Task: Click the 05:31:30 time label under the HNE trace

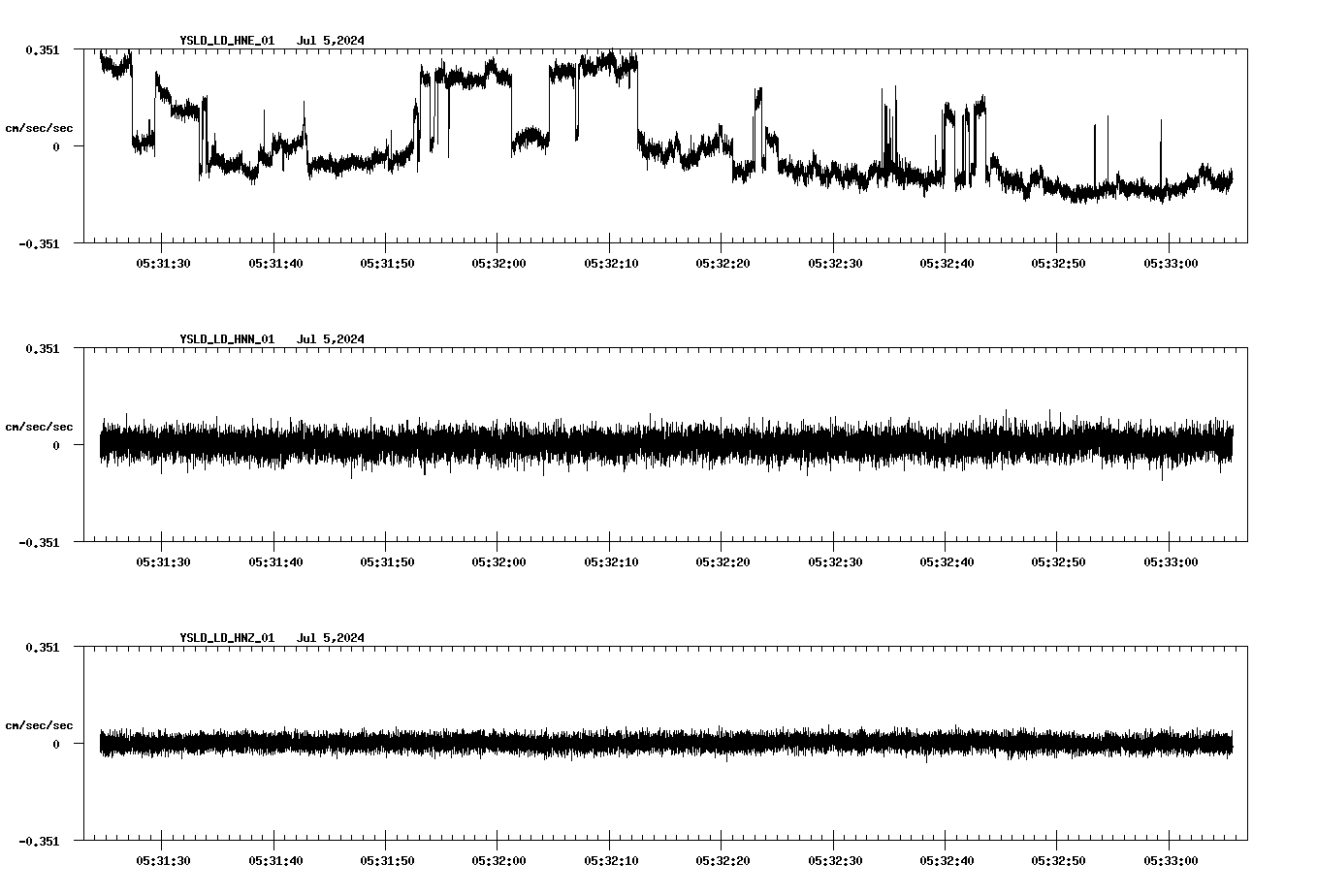Action: point(161,261)
